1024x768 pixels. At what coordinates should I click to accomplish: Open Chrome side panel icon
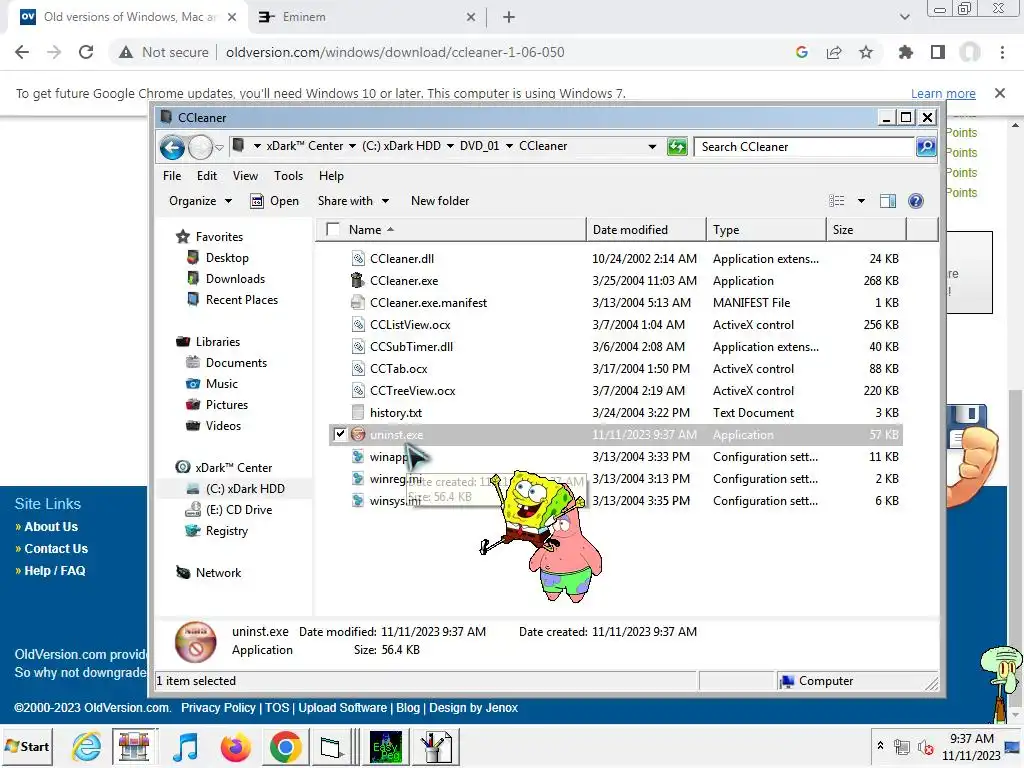point(938,52)
